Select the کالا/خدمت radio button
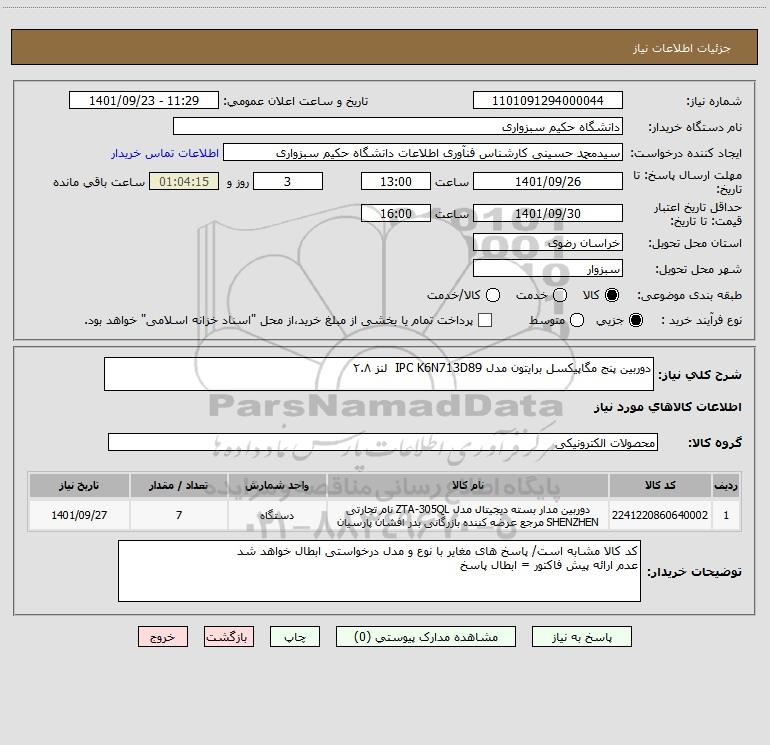770x745 pixels. (x=493, y=295)
